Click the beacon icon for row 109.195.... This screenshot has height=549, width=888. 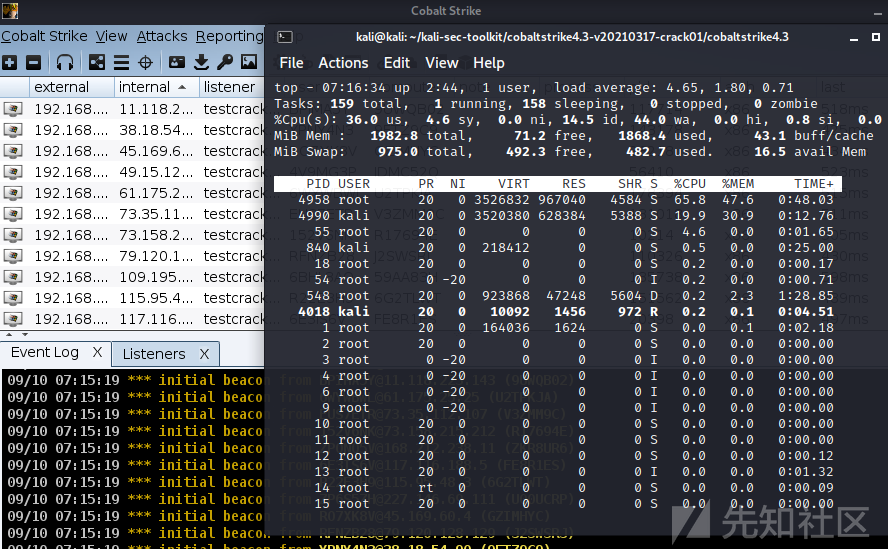14,276
